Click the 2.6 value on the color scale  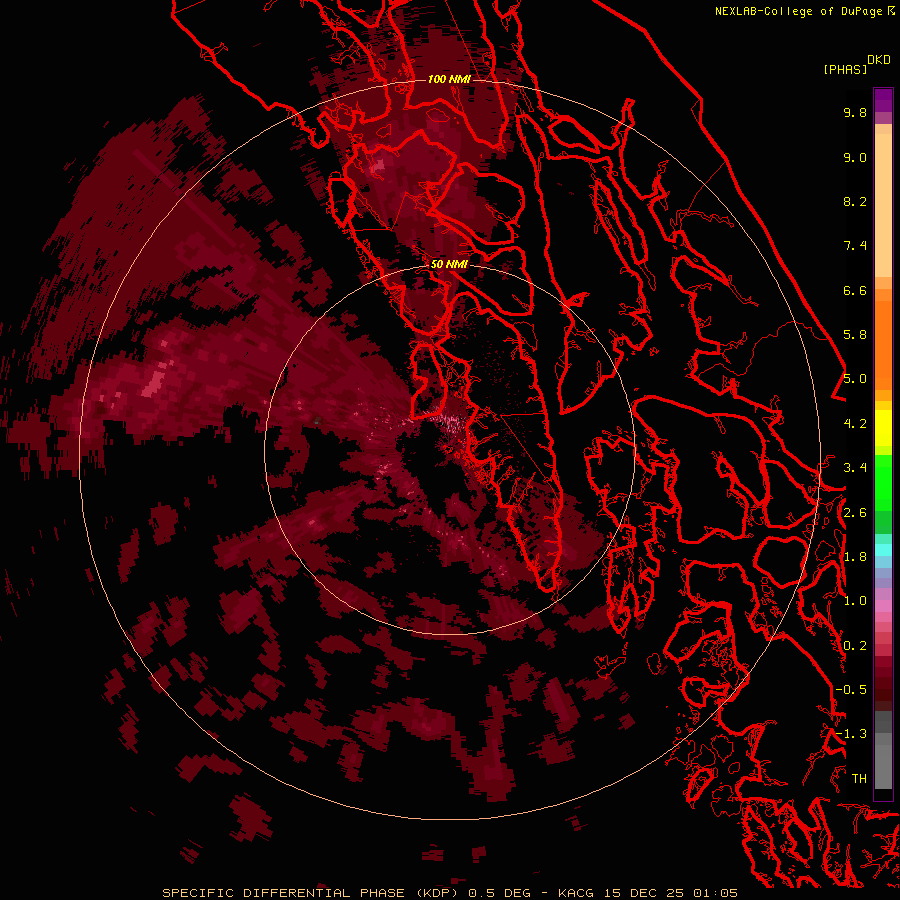pyautogui.click(x=855, y=513)
